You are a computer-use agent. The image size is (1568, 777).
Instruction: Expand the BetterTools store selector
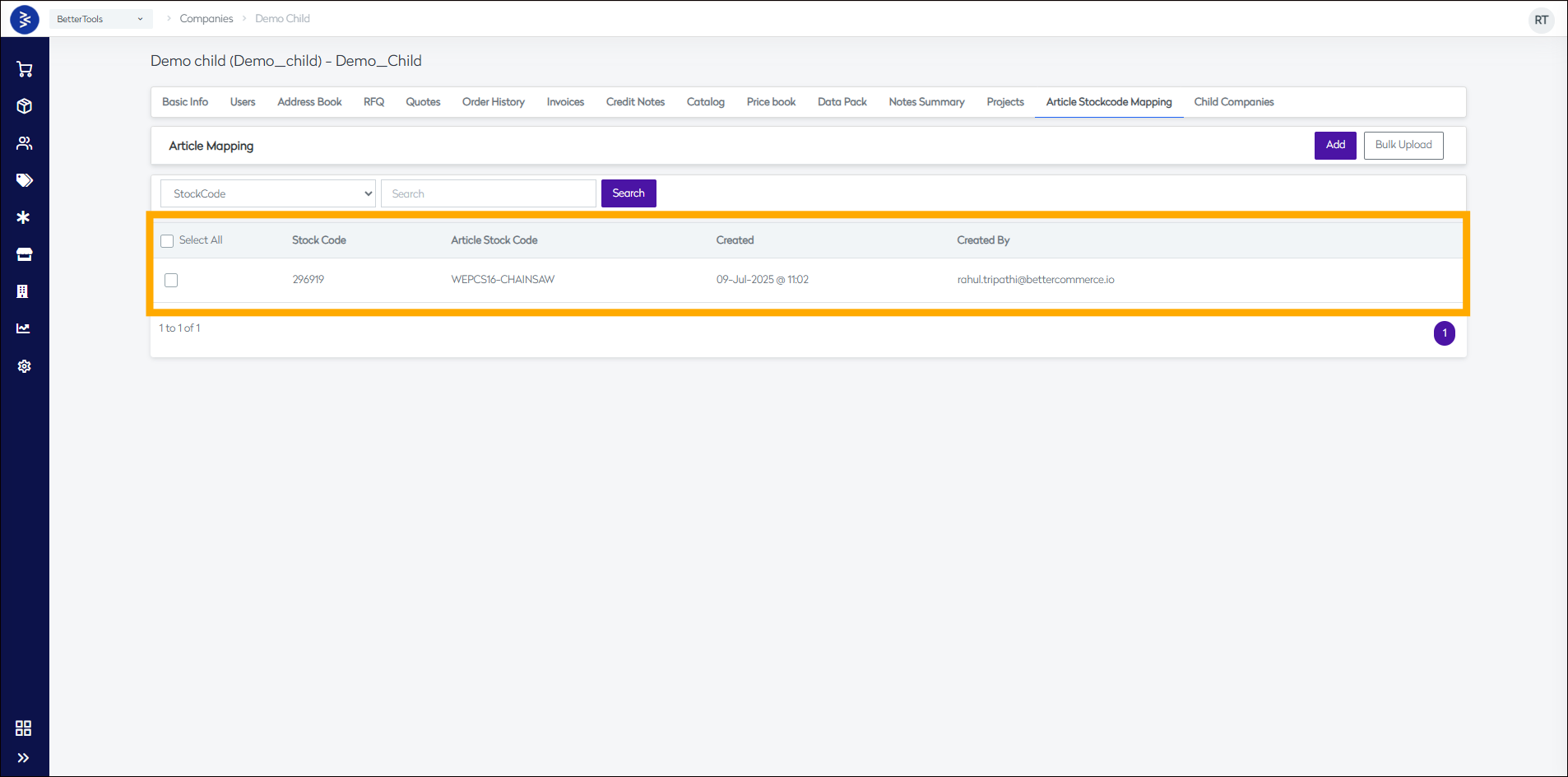coord(100,19)
